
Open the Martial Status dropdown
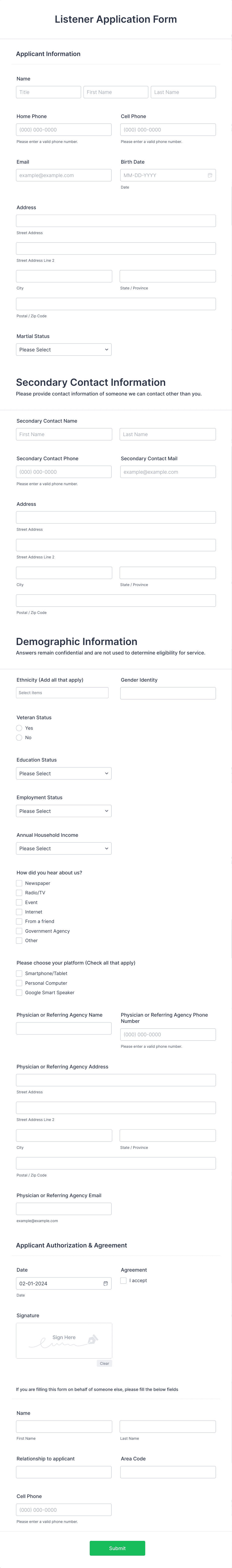(63, 349)
